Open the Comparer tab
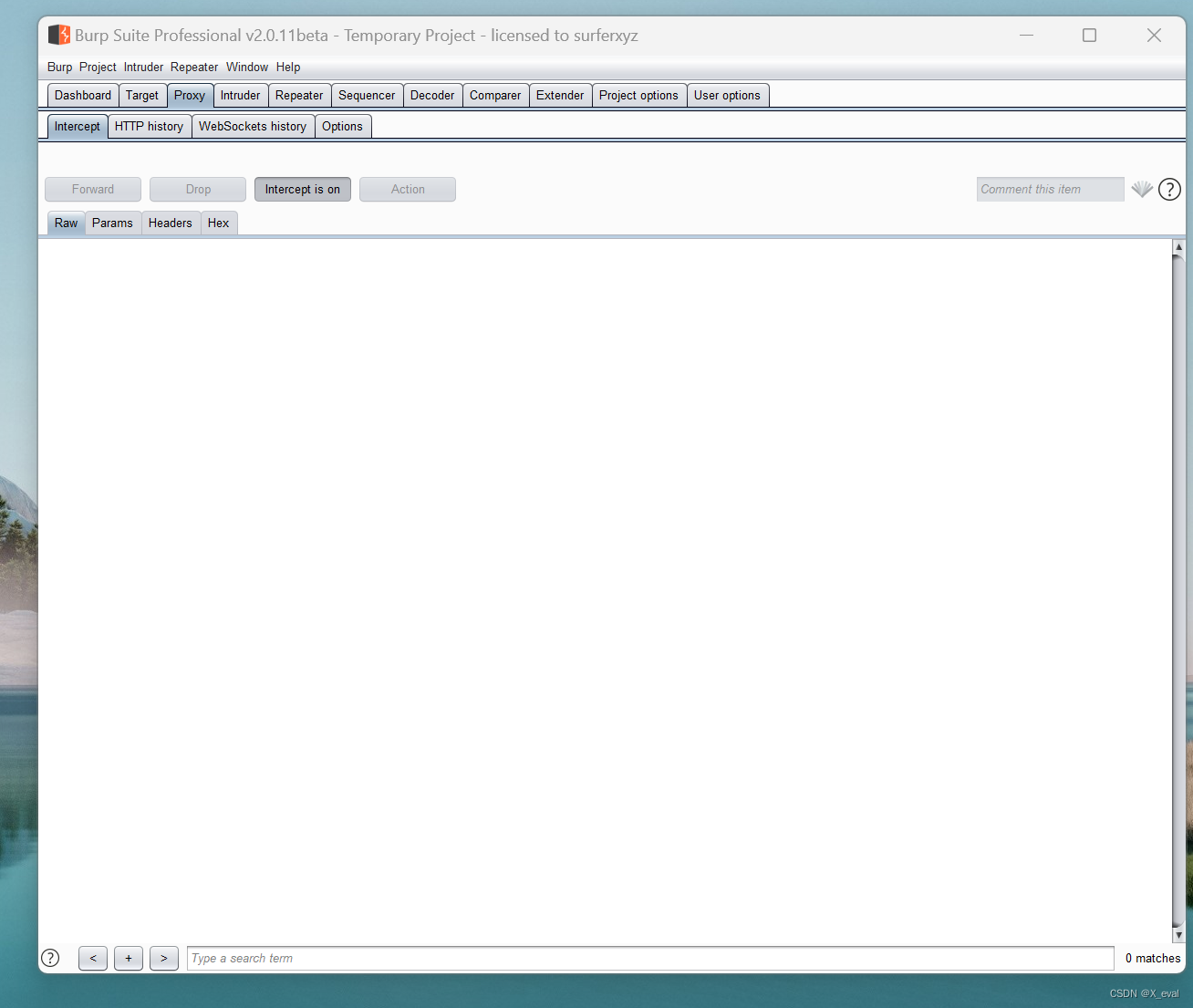The image size is (1193, 1008). click(495, 95)
